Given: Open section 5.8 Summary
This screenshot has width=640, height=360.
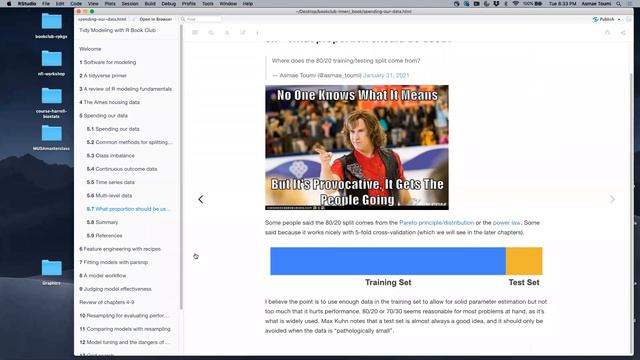Looking at the screenshot, I should point(102,222).
